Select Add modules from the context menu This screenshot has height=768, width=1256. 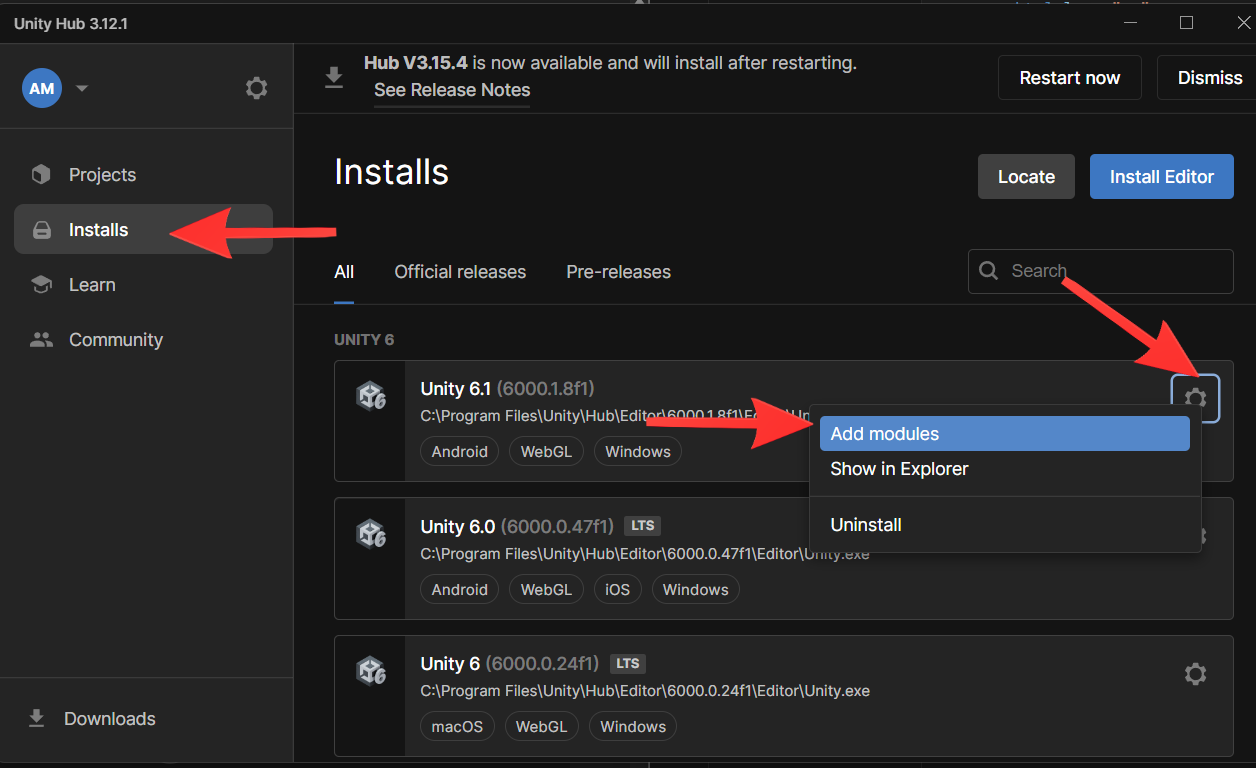[884, 433]
